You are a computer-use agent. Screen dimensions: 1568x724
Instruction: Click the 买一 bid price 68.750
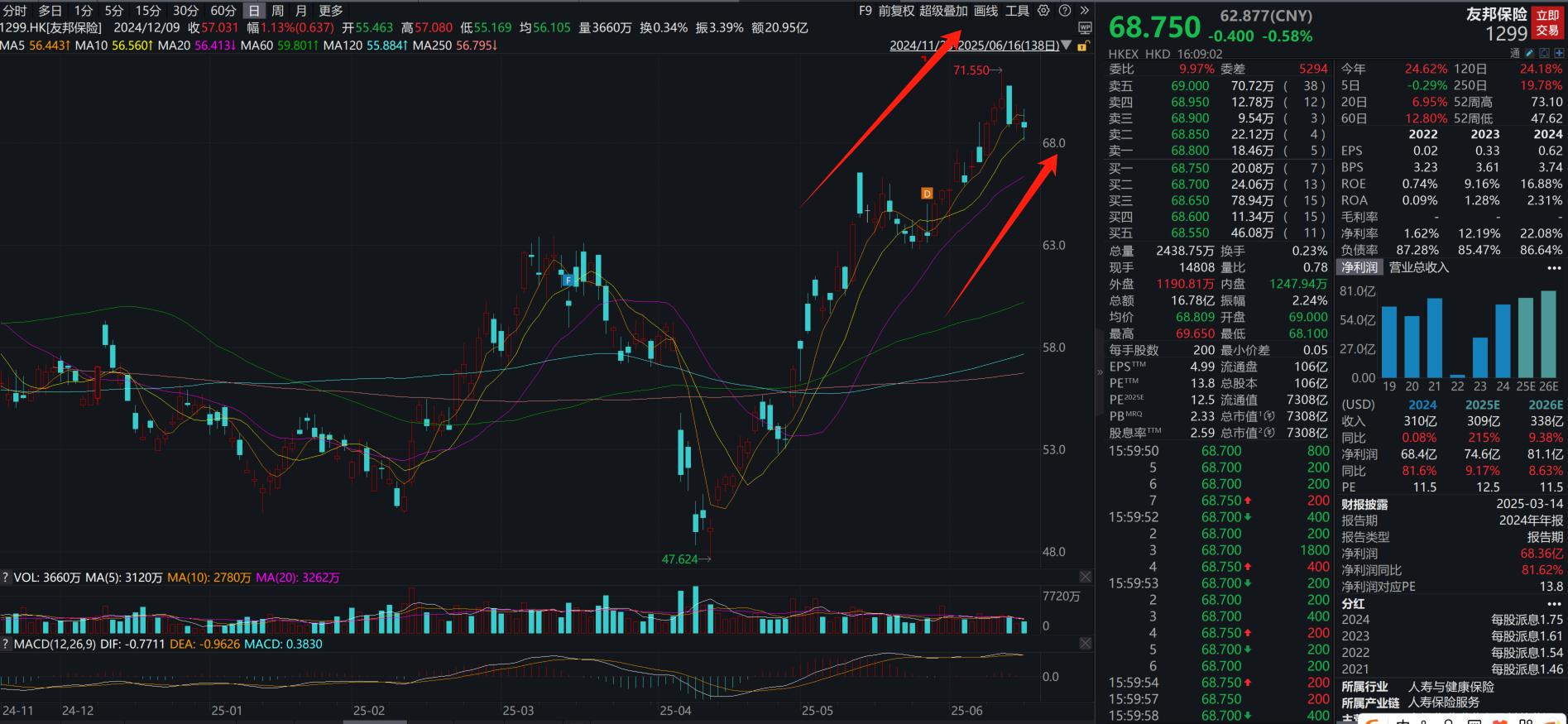coord(1190,168)
